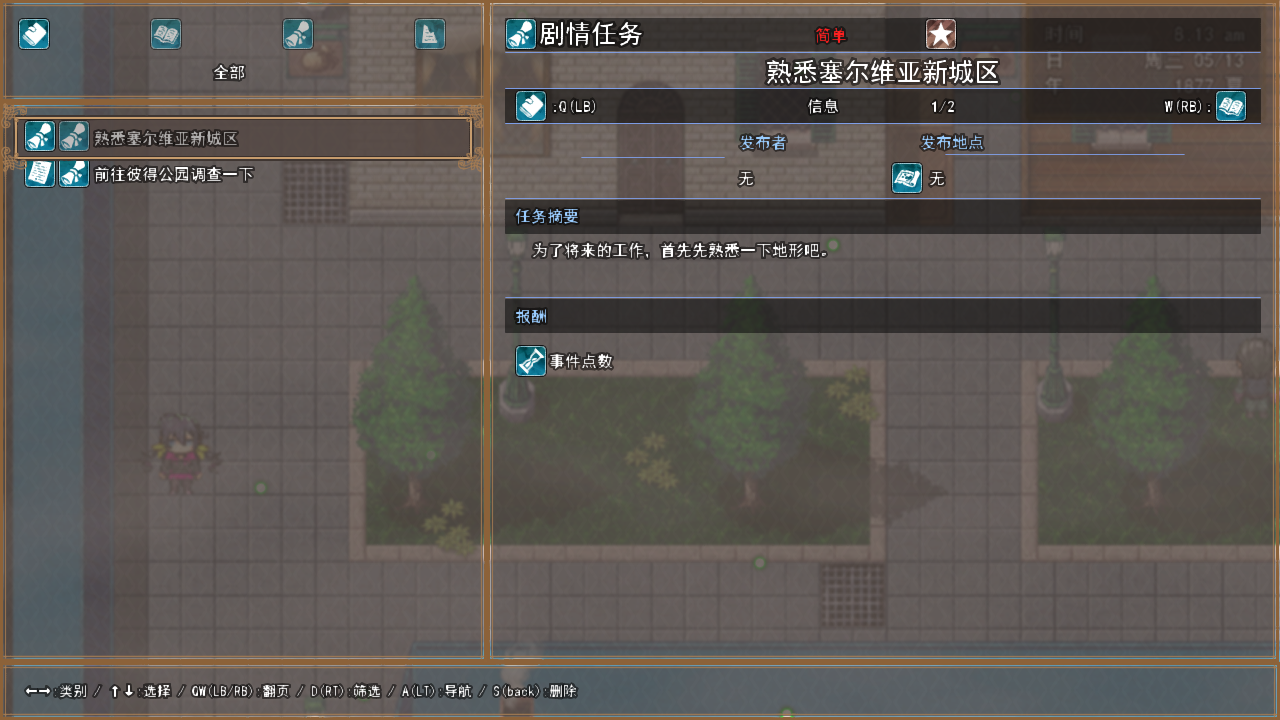Click the map icon under 发布地点

click(x=907, y=178)
